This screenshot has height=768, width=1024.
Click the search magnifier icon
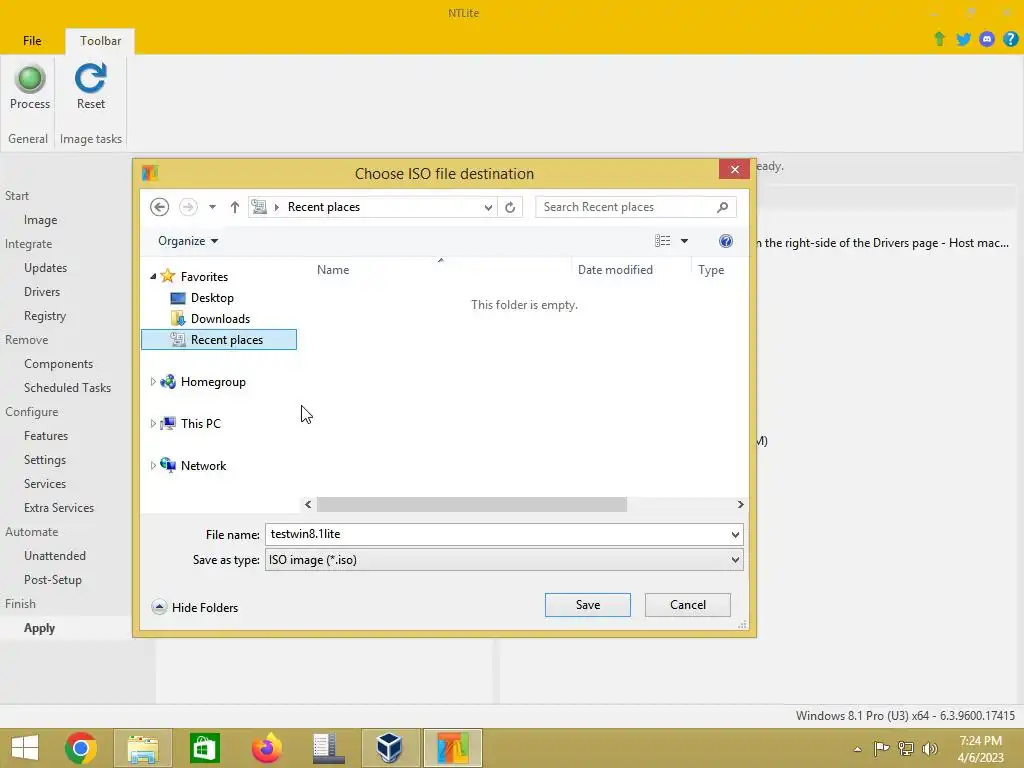pos(722,207)
